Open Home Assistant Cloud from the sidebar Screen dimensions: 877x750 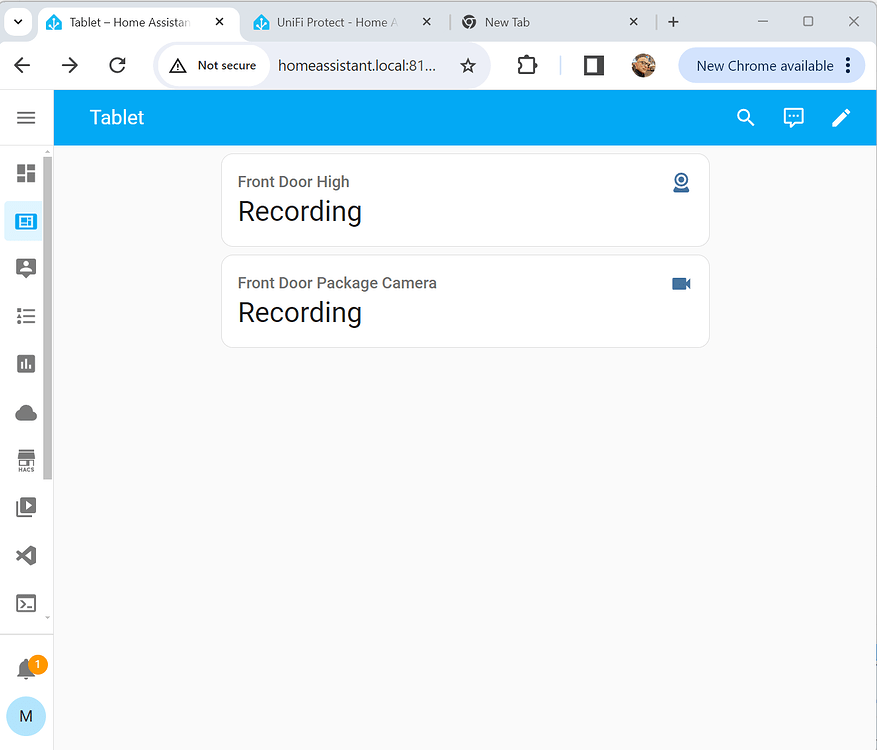pyautogui.click(x=26, y=412)
